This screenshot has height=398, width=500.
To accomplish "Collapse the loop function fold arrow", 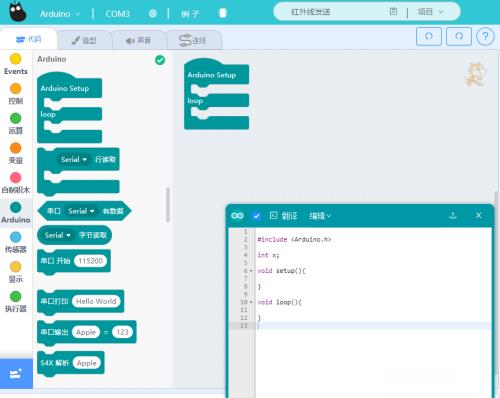I will click(x=251, y=302).
